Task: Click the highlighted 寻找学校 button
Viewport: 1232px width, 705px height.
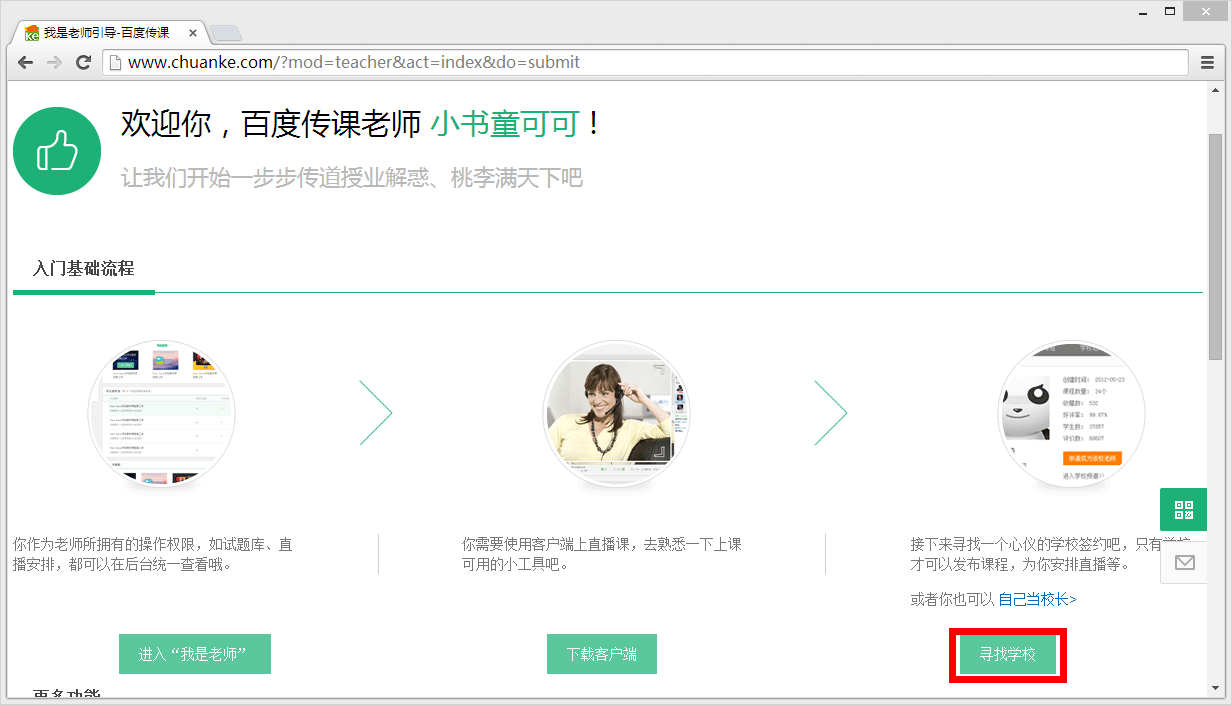Action: click(1007, 654)
